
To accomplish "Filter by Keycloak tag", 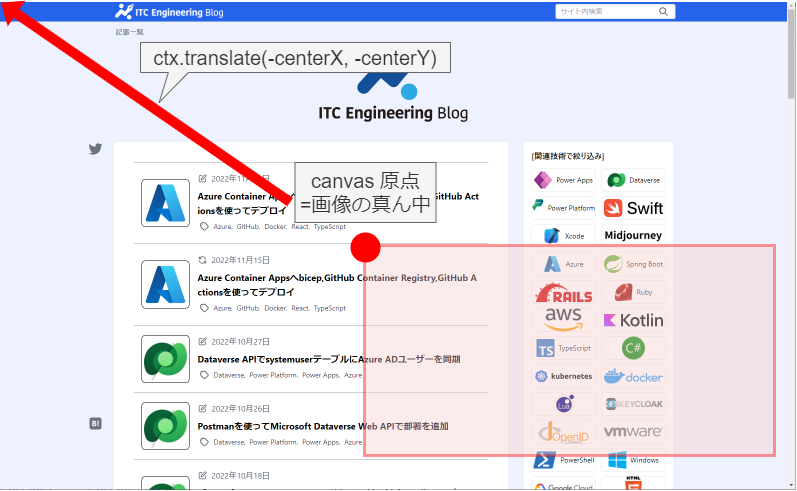I will [x=633, y=404].
